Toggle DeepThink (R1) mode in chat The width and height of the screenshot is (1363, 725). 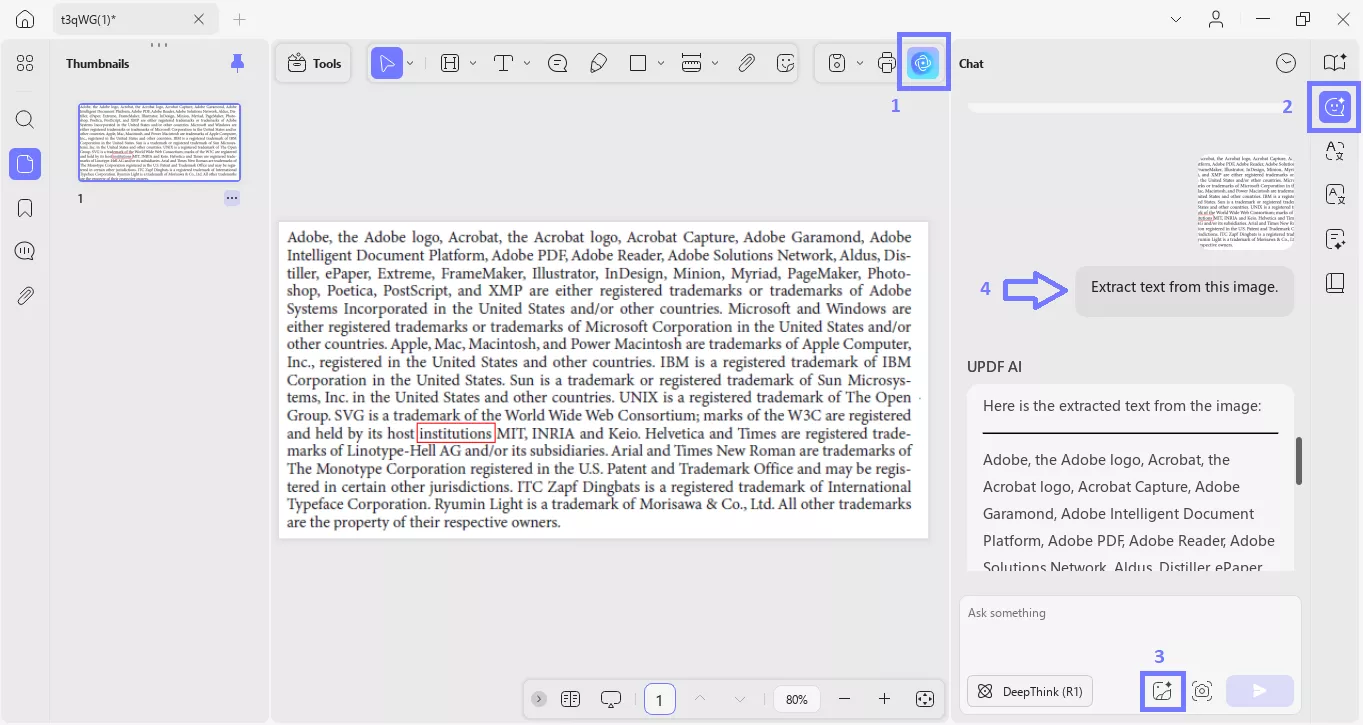pos(1029,691)
